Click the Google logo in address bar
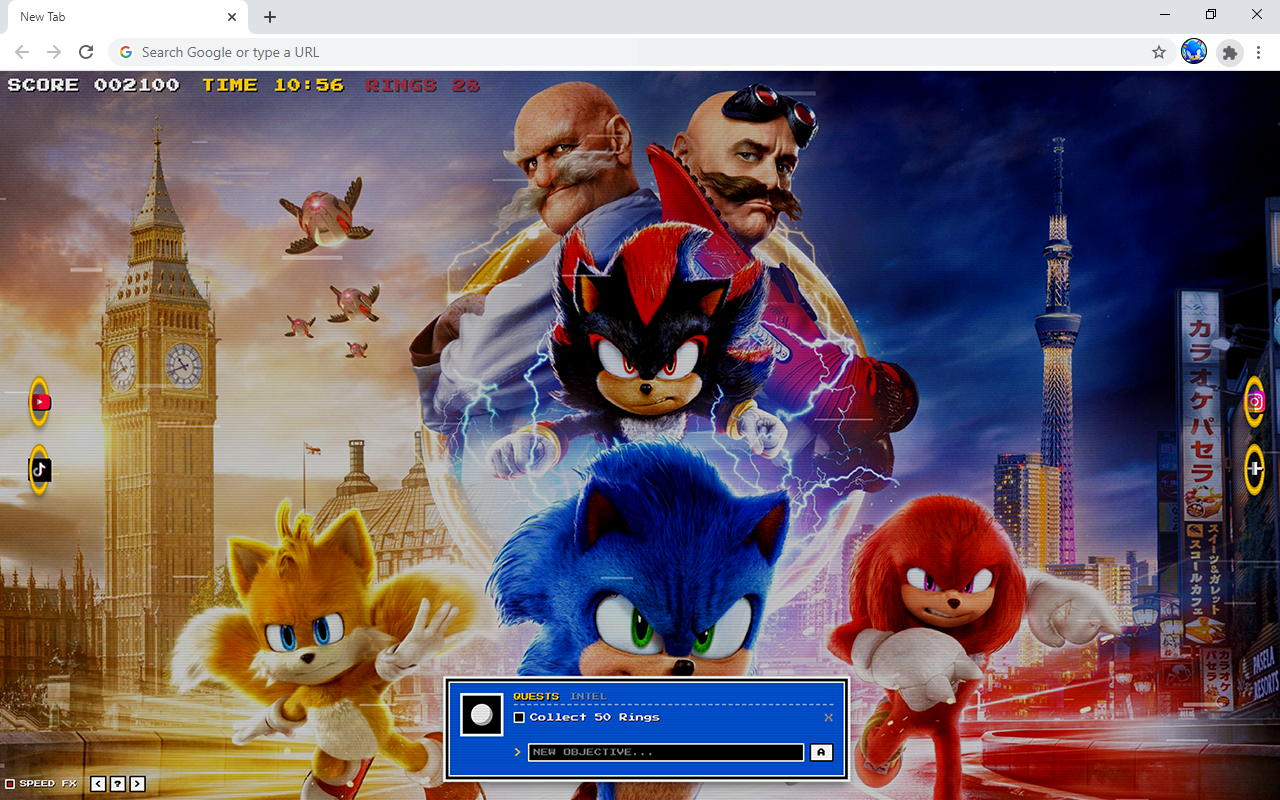1280x800 pixels. coord(126,52)
